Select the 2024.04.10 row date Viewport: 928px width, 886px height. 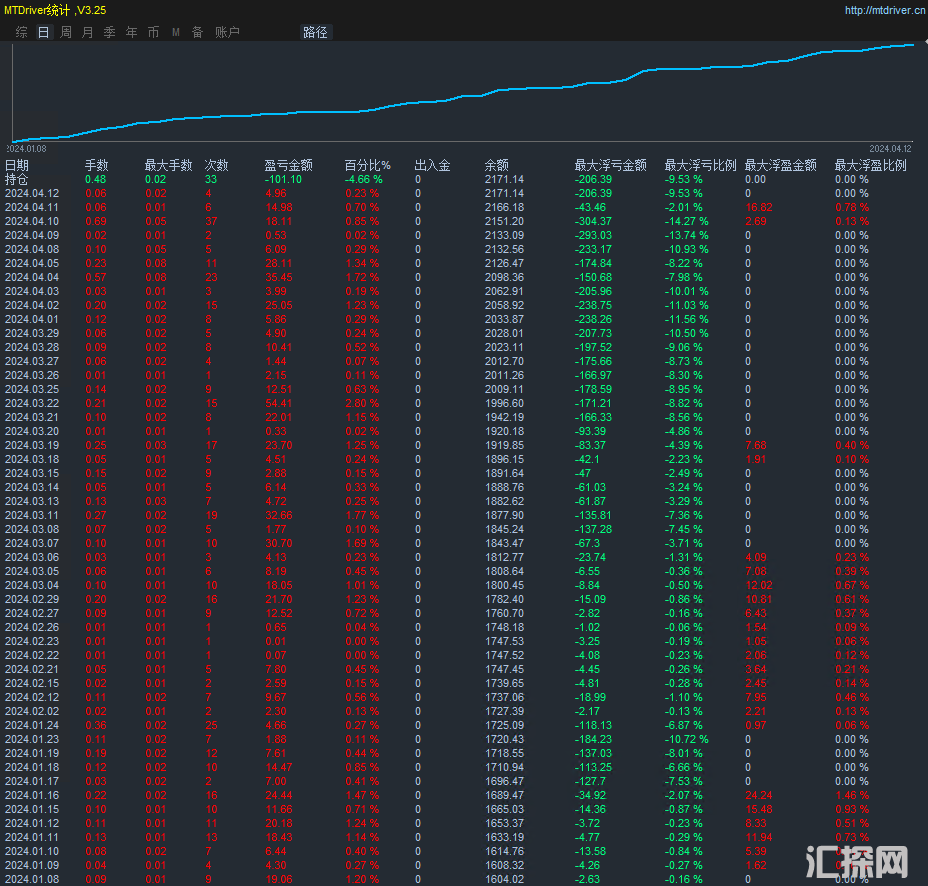32,221
